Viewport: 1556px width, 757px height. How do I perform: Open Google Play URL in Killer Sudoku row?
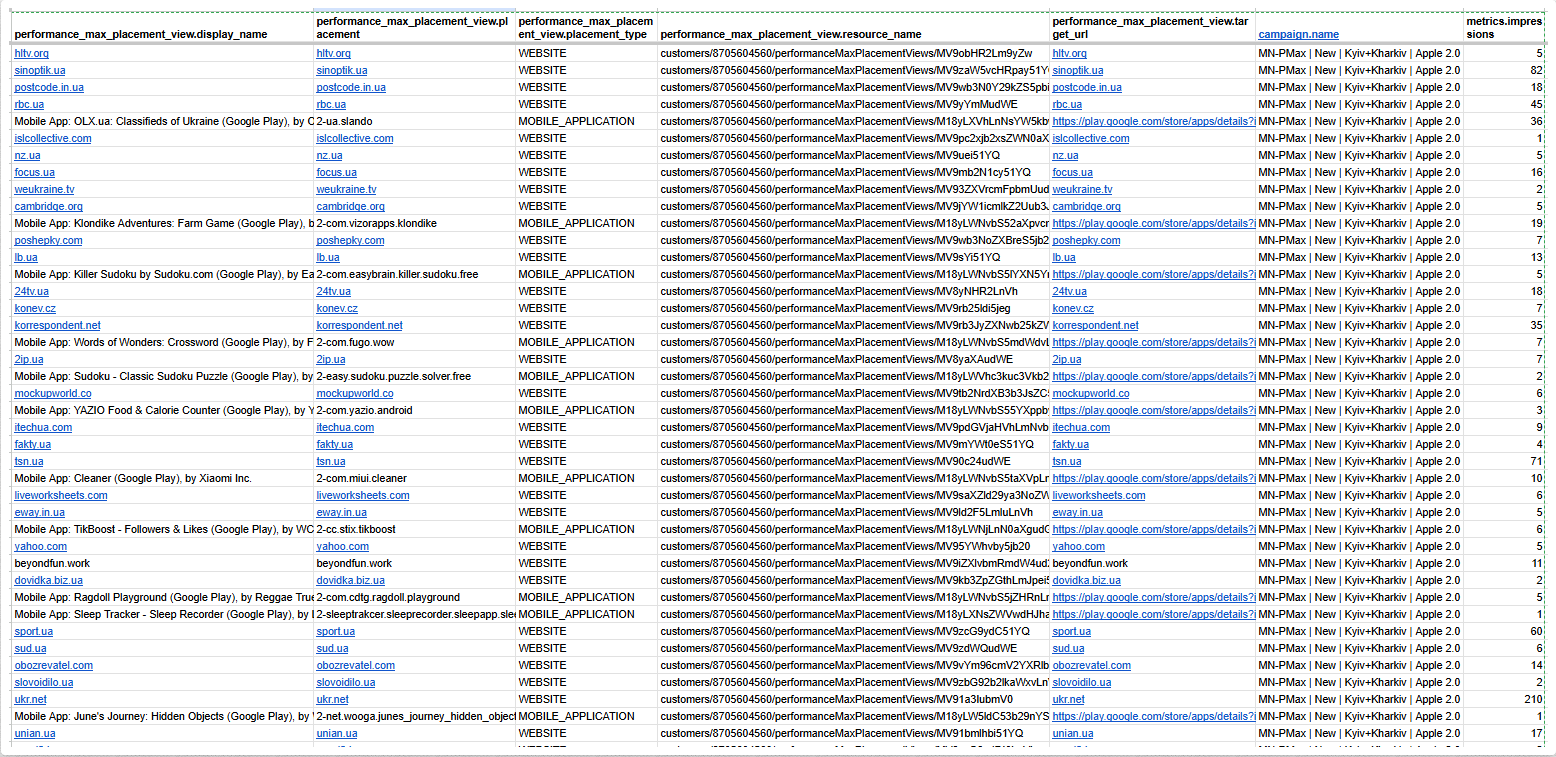tap(1153, 274)
